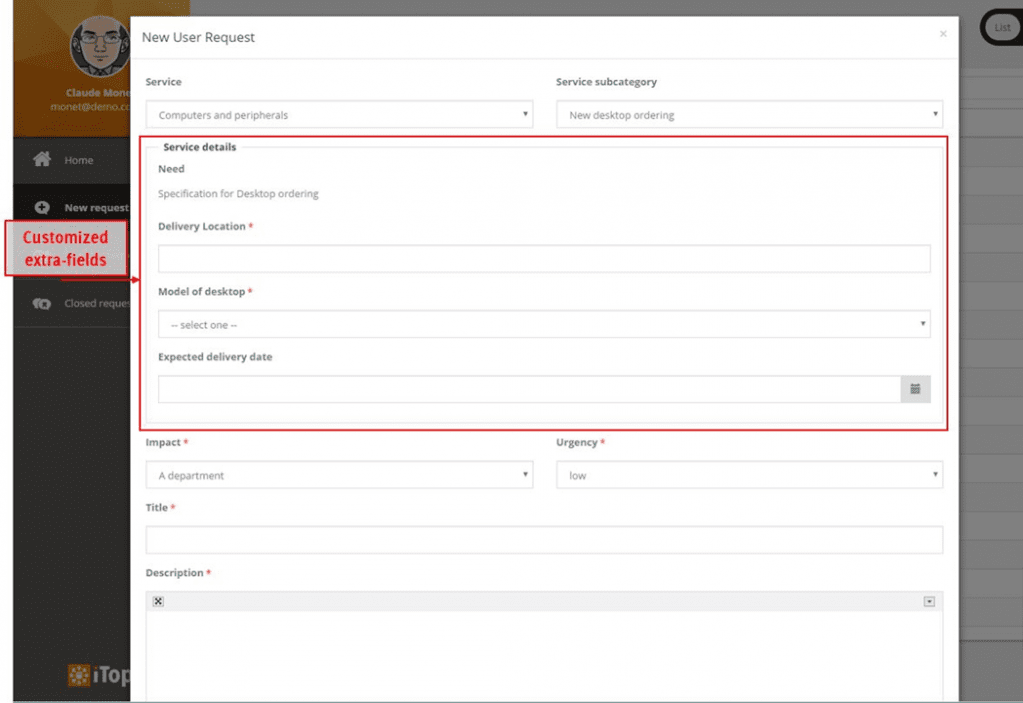Expand the description editor toolbar arrow

click(929, 599)
